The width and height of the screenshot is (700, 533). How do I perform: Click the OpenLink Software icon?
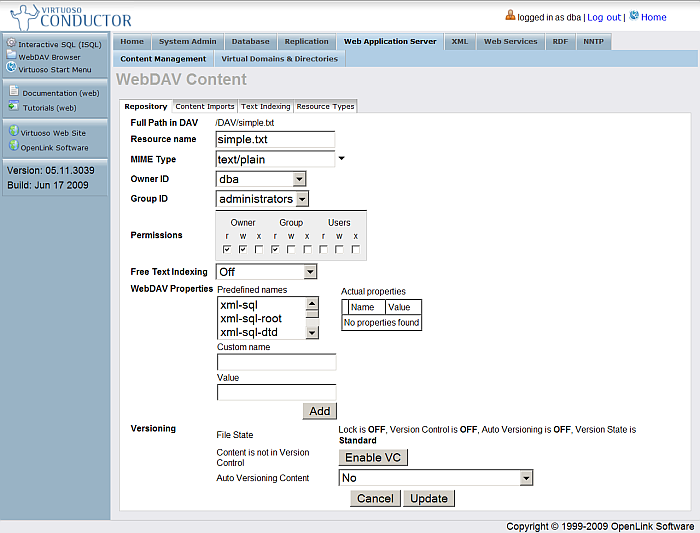[x=12, y=146]
